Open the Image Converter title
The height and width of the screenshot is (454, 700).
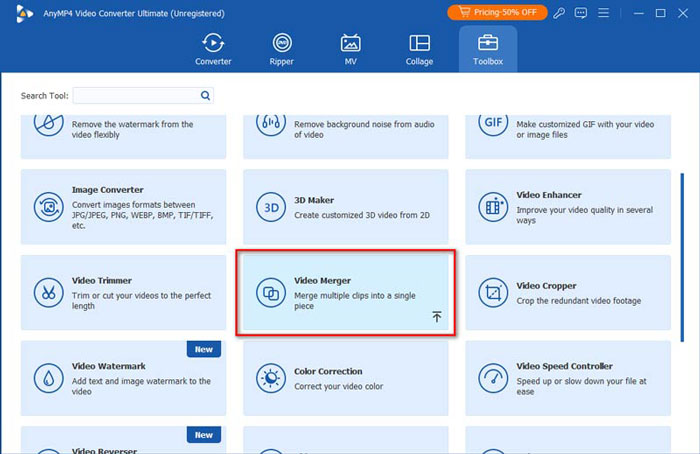click(x=108, y=190)
